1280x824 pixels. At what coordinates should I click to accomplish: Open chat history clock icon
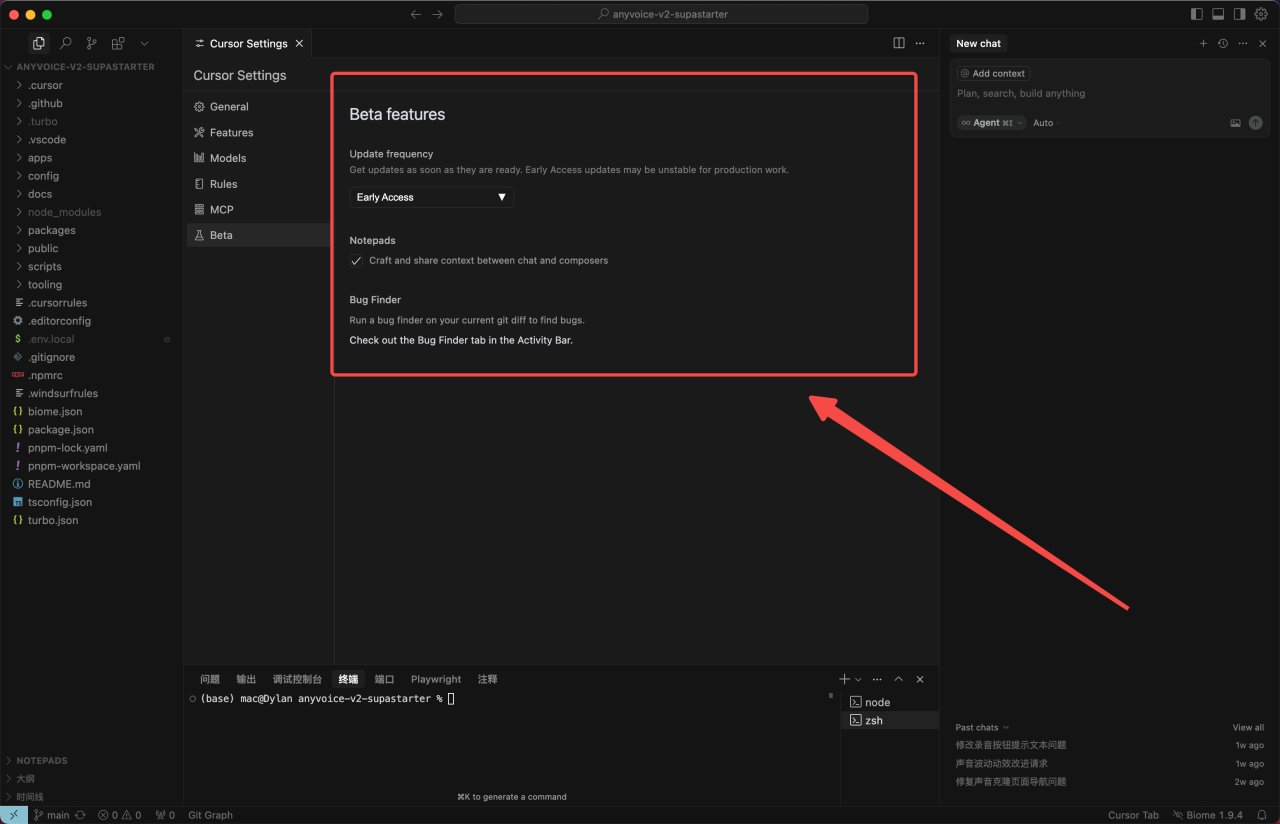(x=1222, y=43)
